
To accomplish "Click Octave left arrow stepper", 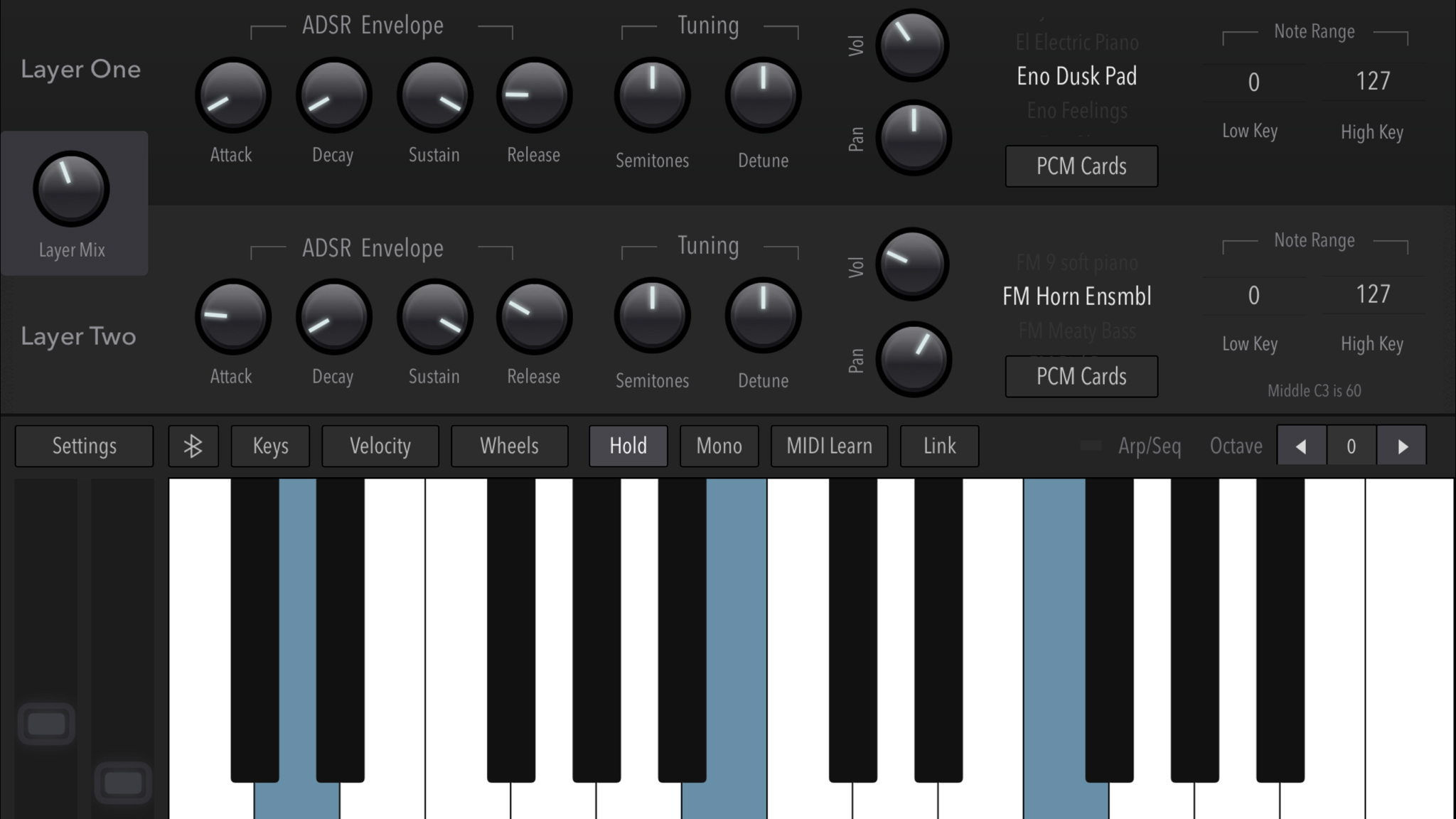I will pyautogui.click(x=1301, y=446).
